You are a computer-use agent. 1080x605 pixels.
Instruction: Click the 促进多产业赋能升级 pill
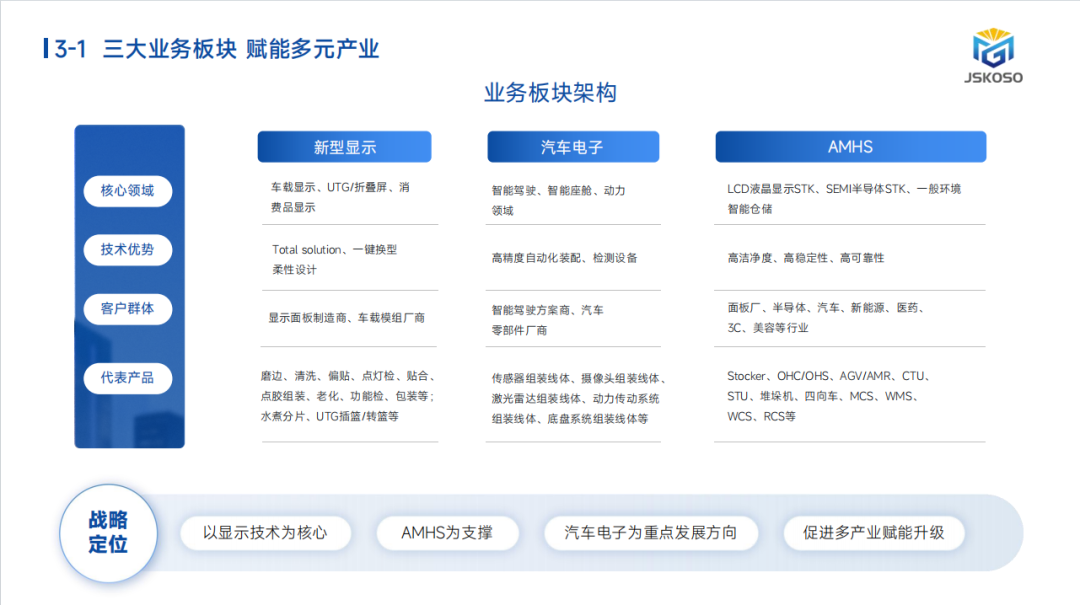point(873,533)
